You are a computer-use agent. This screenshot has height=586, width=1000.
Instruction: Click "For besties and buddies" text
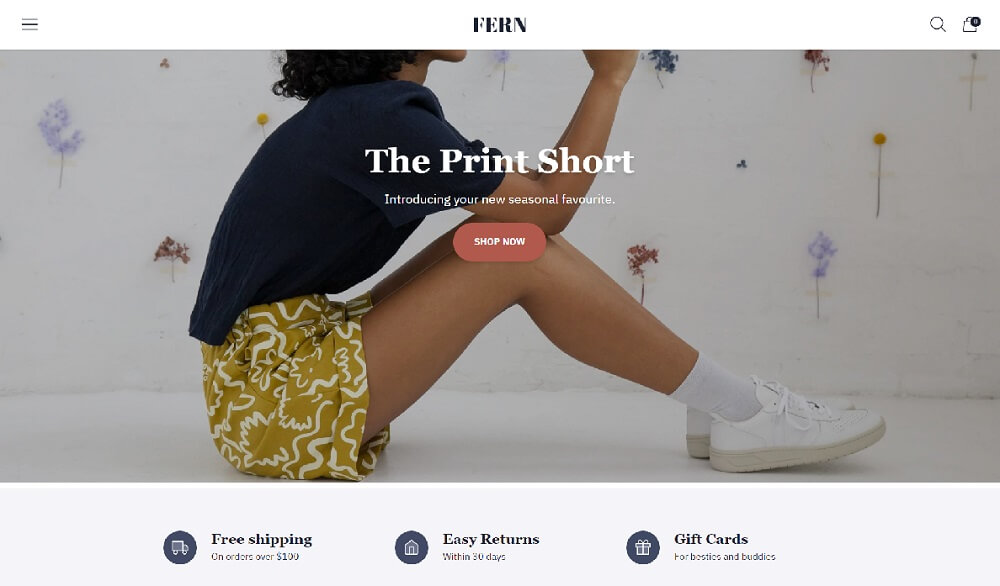(x=724, y=557)
